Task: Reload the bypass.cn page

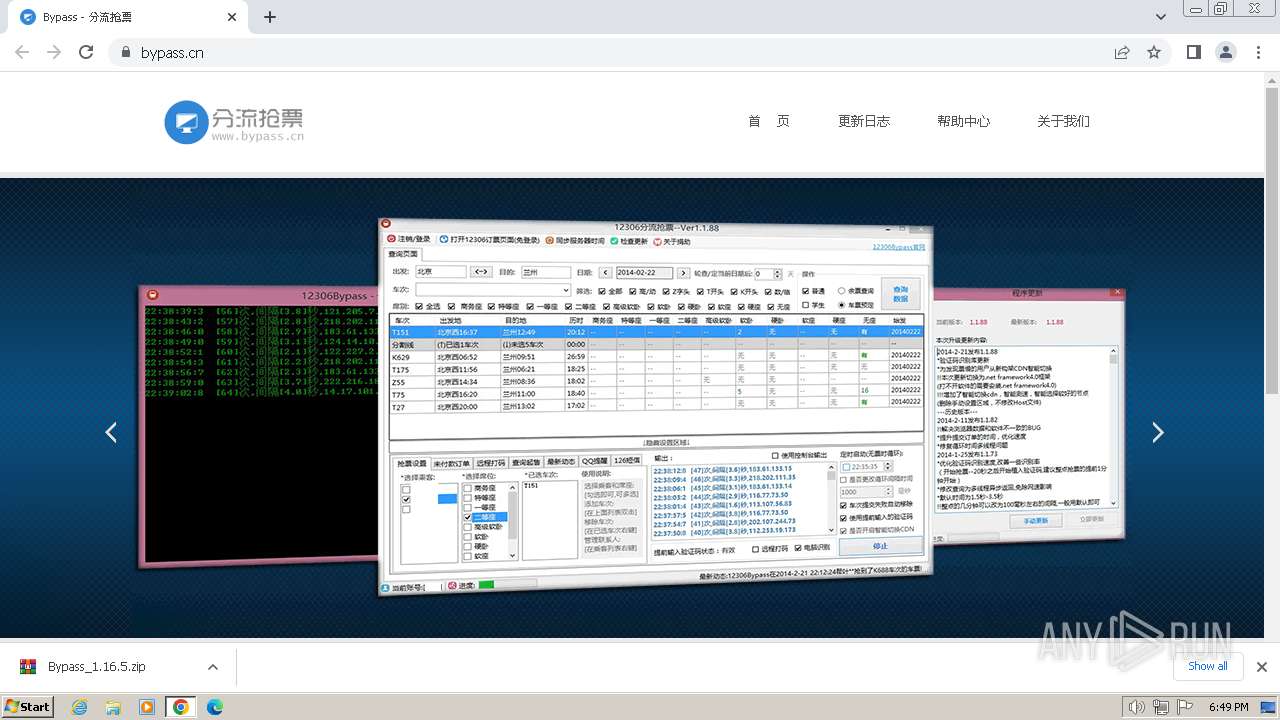Action: 86,52
